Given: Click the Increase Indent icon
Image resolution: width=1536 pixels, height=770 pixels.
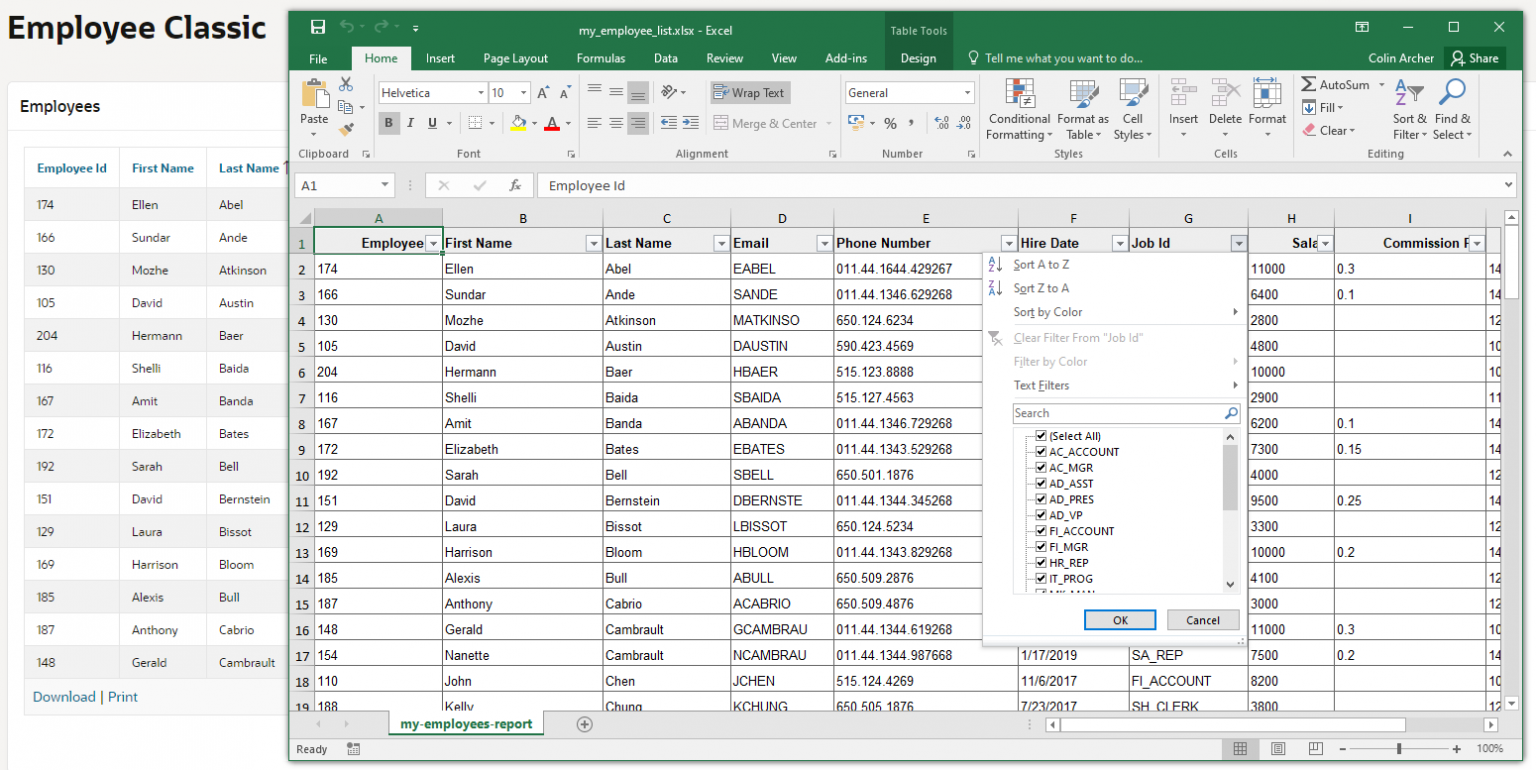Looking at the screenshot, I should click(690, 123).
